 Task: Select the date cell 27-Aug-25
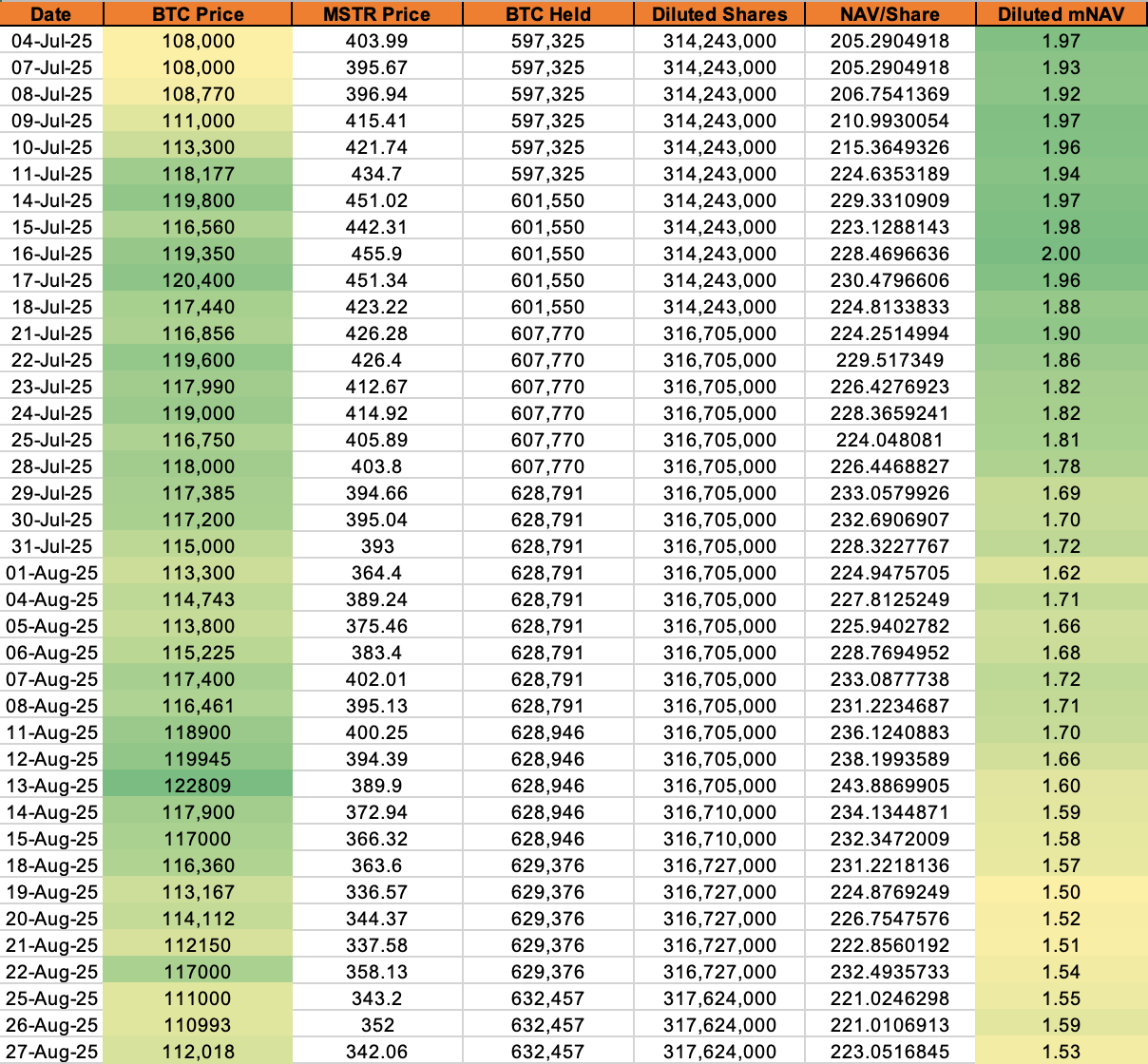coord(50,1052)
